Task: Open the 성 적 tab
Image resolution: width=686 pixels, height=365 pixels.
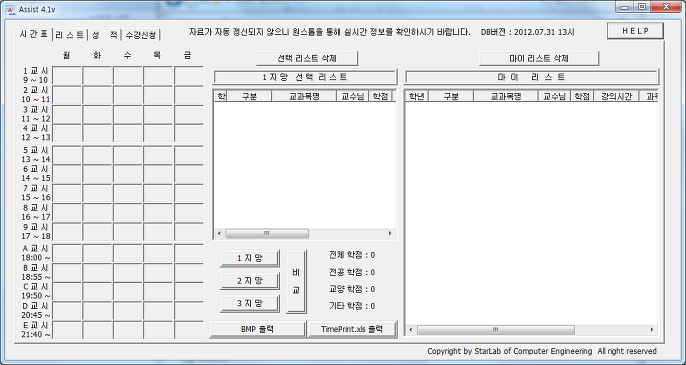Action: pyautogui.click(x=105, y=35)
